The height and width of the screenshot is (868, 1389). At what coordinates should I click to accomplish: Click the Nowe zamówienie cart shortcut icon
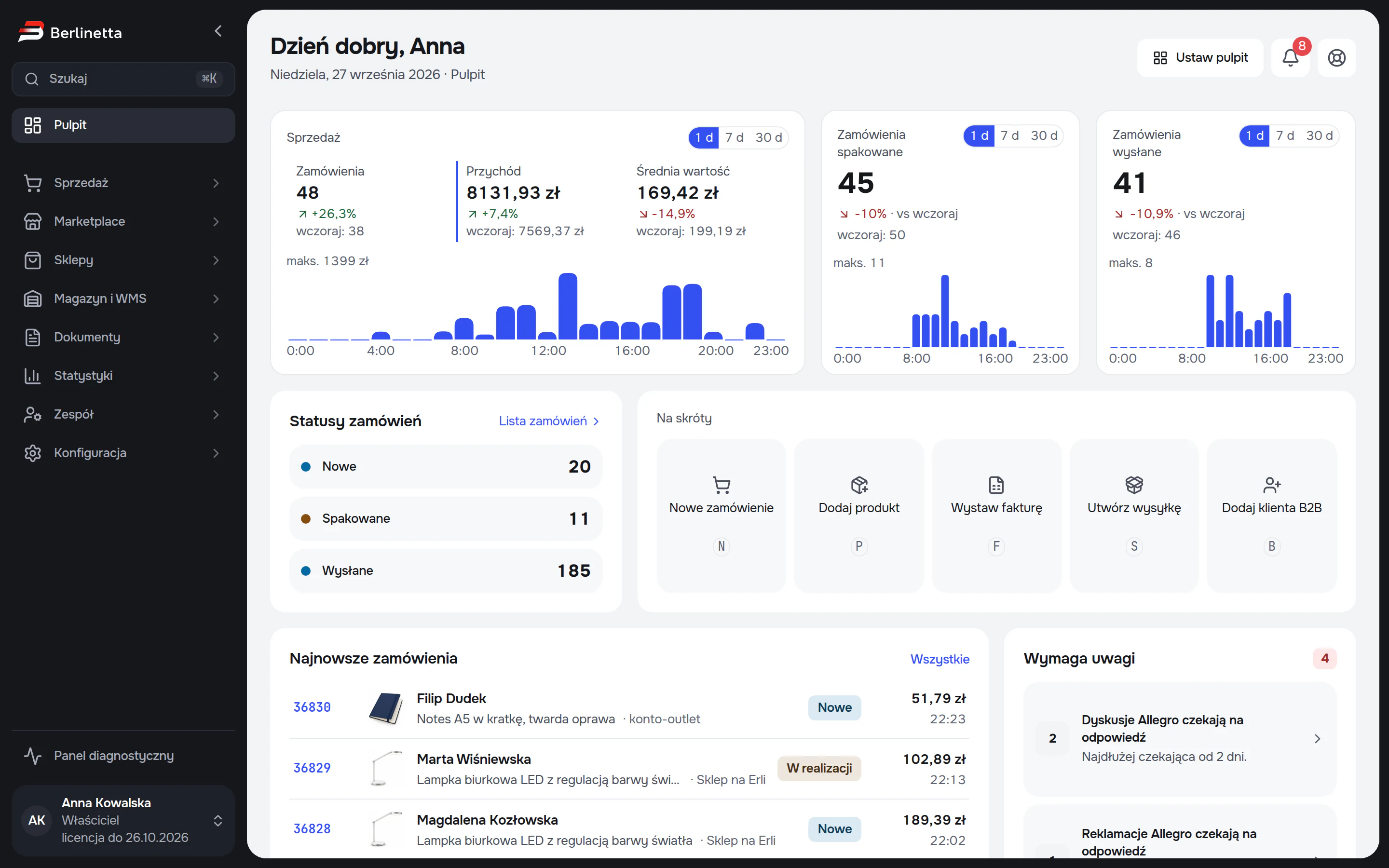(x=721, y=485)
